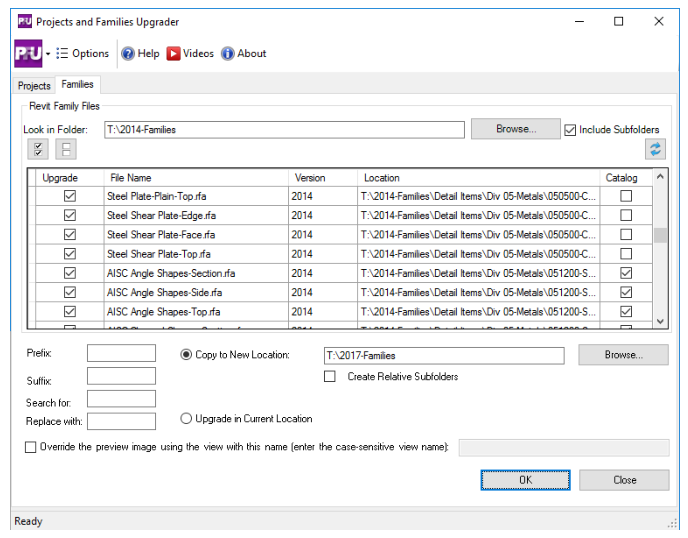Click the file list scroll down arrow

(x=660, y=321)
